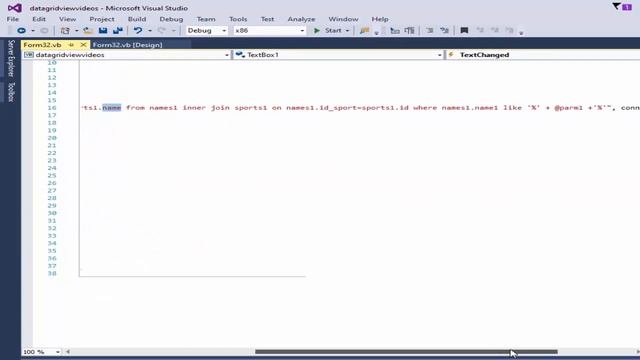Click the Save Form32.vb icon
The width and height of the screenshot is (640, 360).
pyautogui.click(x=103, y=31)
